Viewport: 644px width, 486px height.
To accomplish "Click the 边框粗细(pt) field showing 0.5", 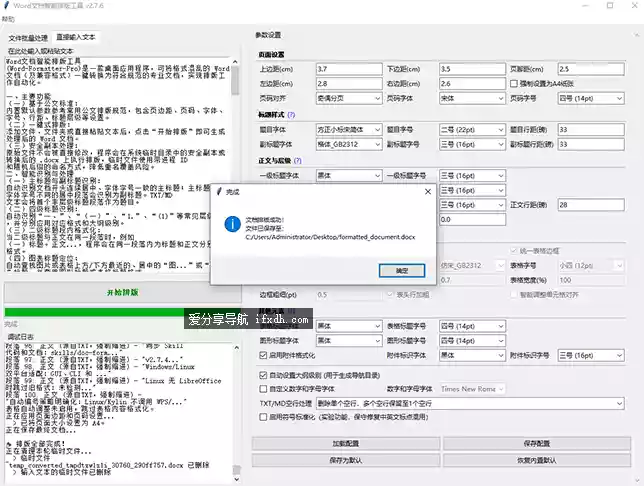I will tap(349, 295).
